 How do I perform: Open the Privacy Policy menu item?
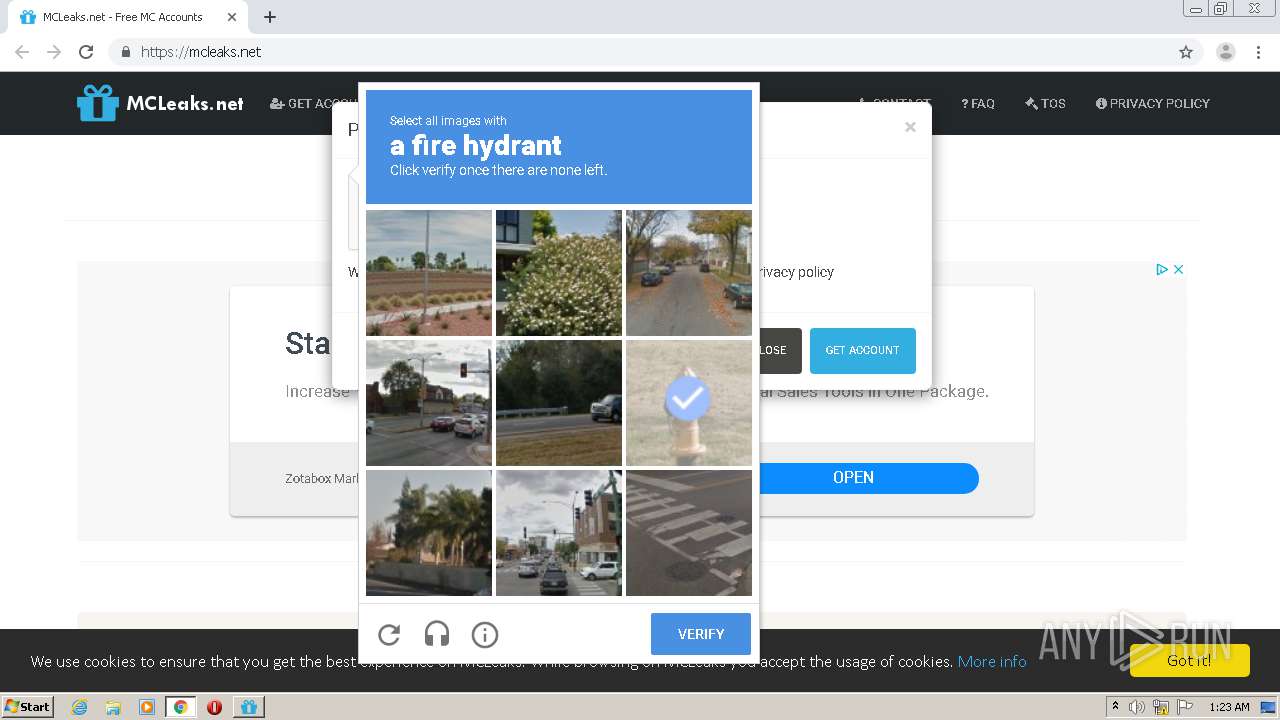pos(1153,103)
